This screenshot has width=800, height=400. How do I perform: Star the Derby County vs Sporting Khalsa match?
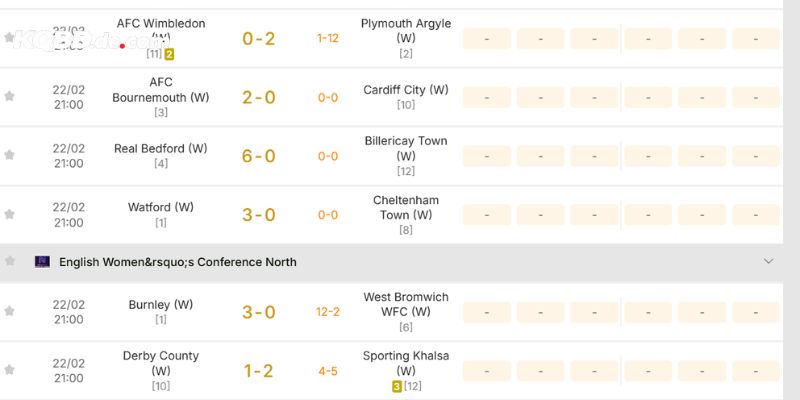pos(10,370)
